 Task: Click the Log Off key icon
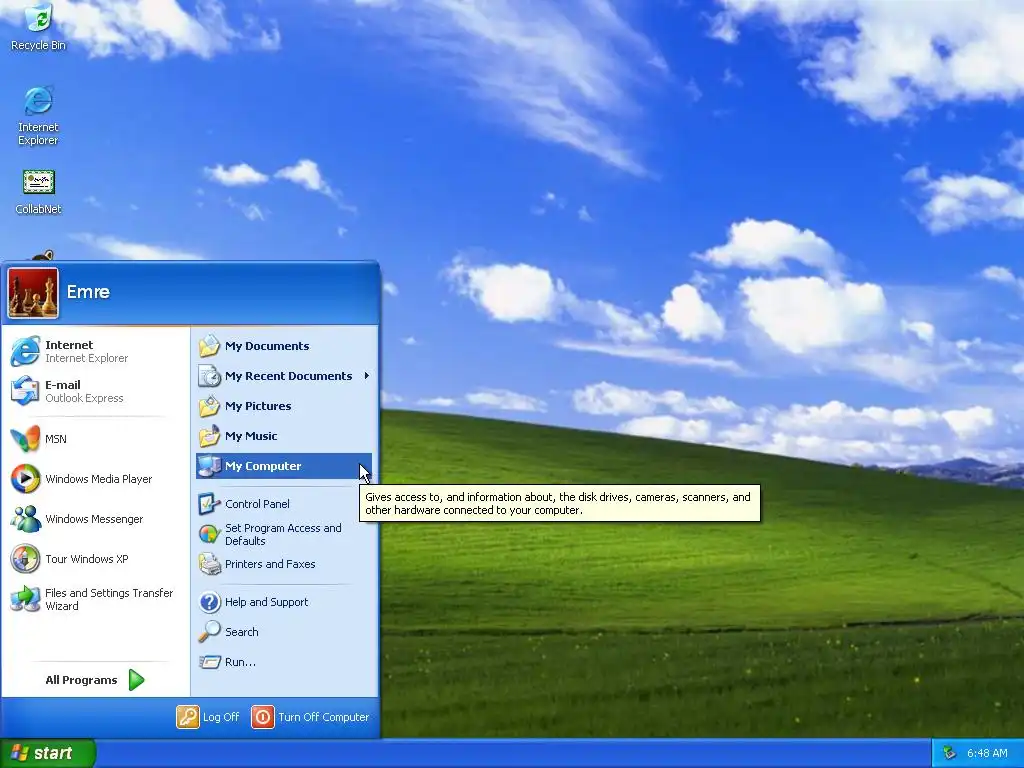tap(187, 716)
